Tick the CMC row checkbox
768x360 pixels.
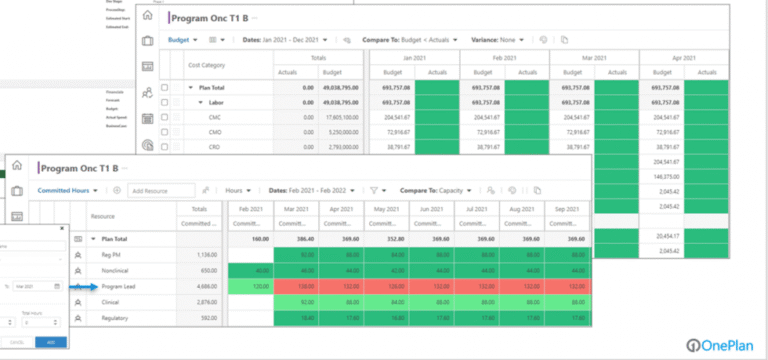(165, 118)
